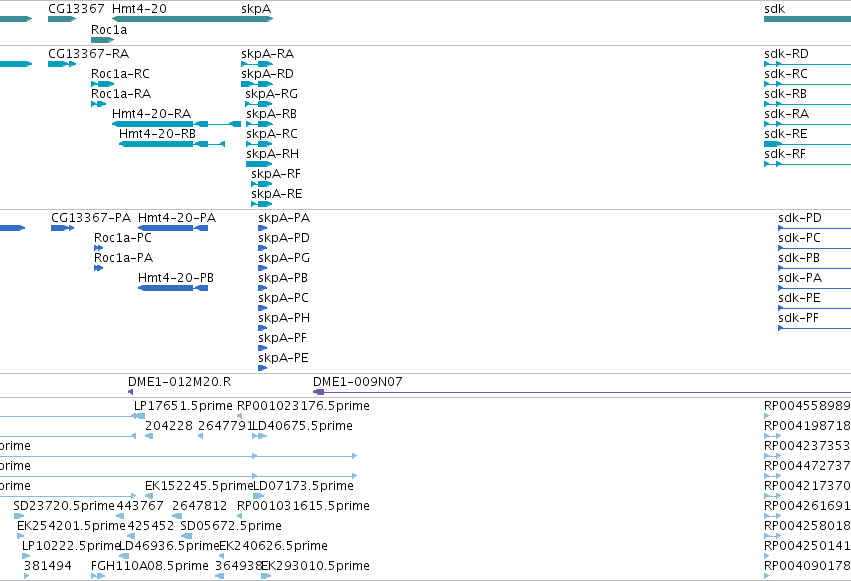The image size is (851, 581).
Task: Select feature 2647812
Action: (x=200, y=506)
